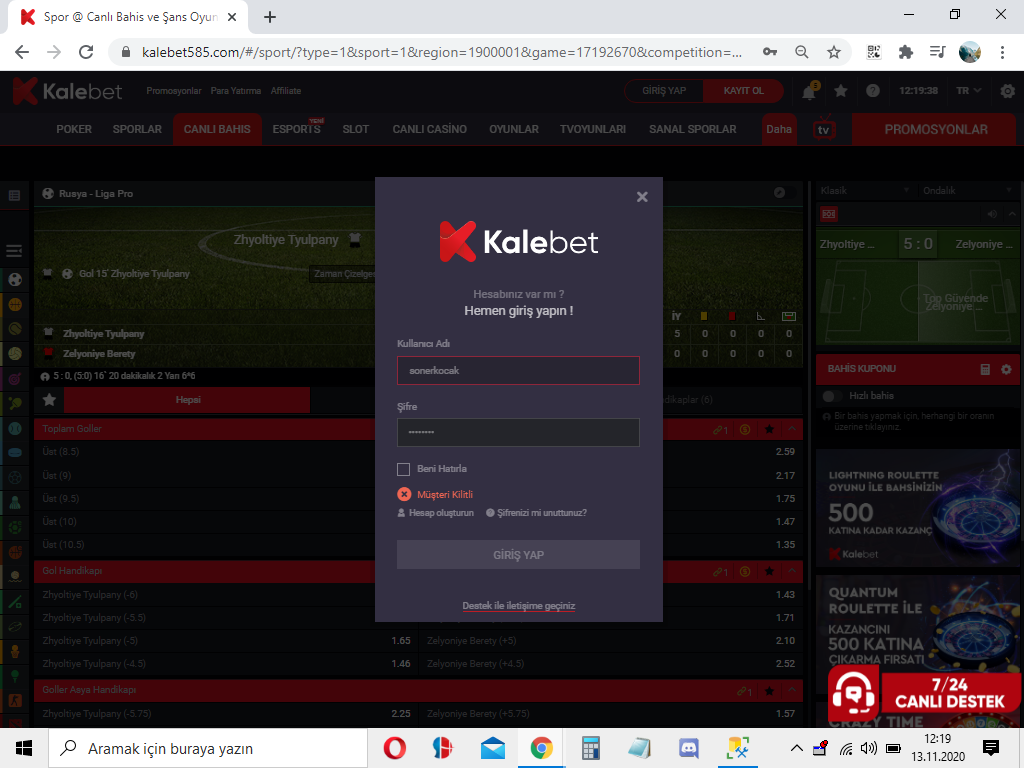The height and width of the screenshot is (768, 1024).
Task: Show hidden icons in system tray
Action: (x=796, y=748)
